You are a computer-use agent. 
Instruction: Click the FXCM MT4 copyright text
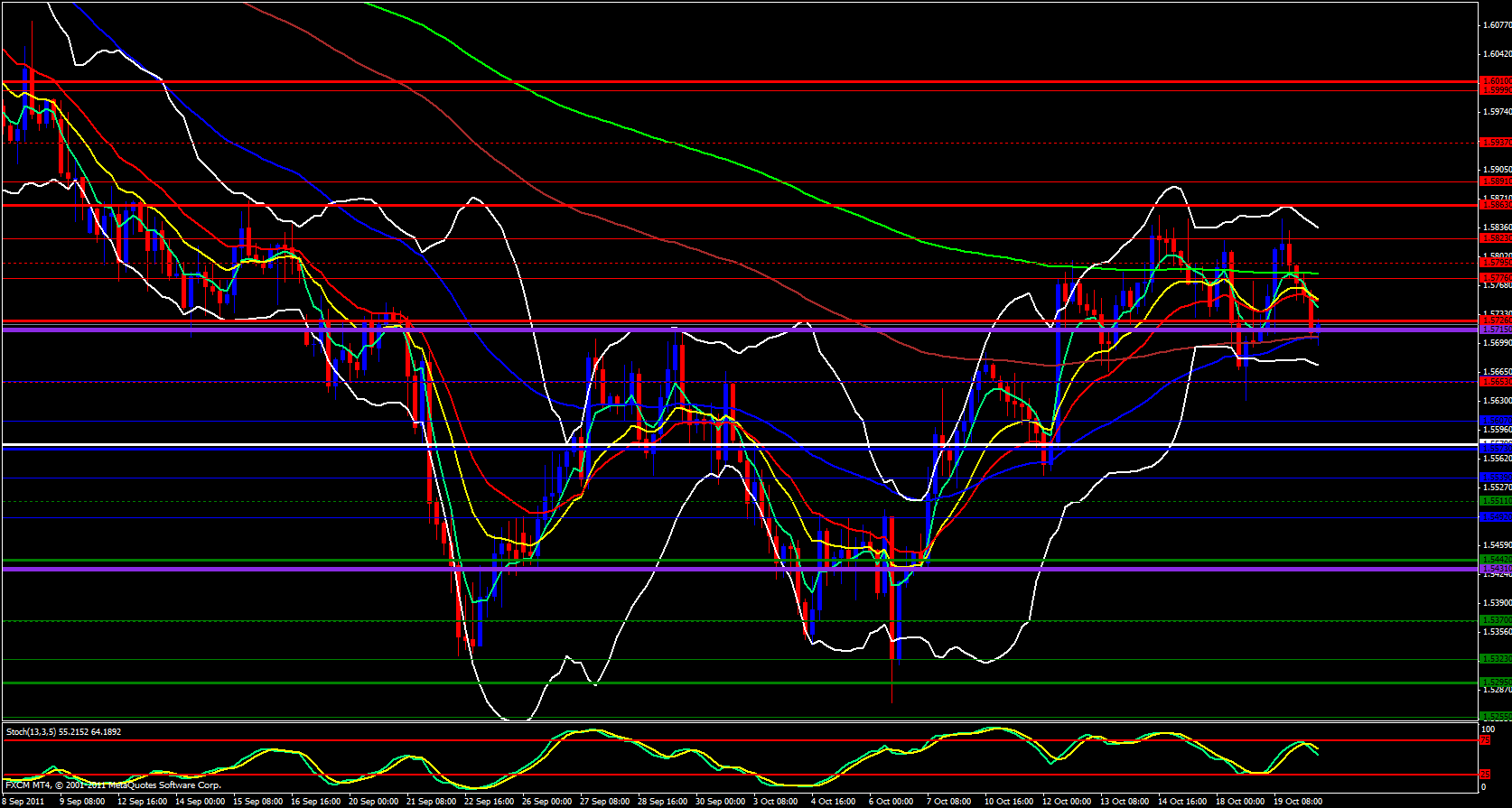[x=113, y=785]
